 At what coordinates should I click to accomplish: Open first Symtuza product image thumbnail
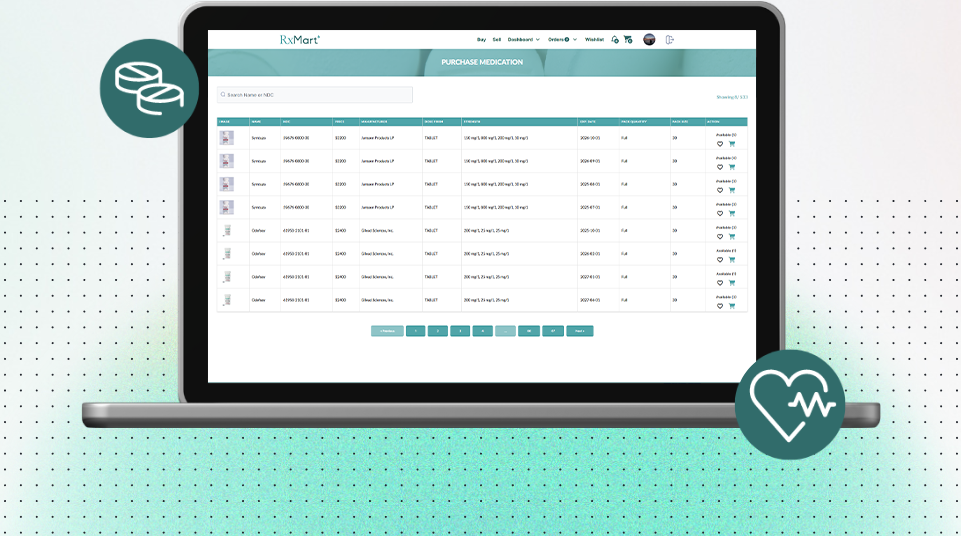click(x=226, y=138)
